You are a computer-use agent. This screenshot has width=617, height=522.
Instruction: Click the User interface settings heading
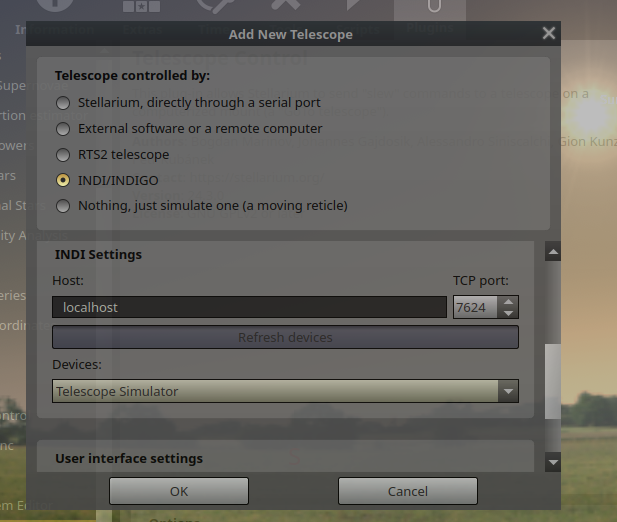129,459
